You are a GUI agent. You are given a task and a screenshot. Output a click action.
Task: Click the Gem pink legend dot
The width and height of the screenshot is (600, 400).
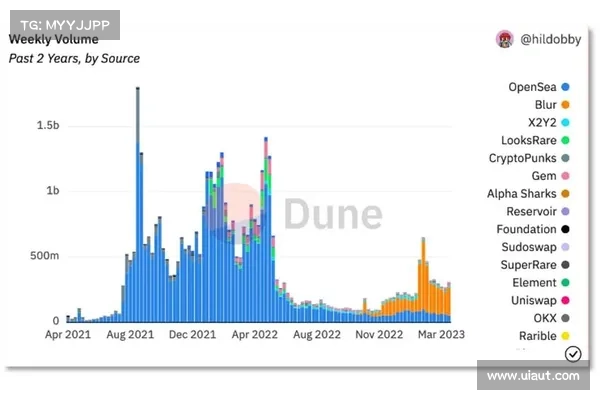click(565, 176)
